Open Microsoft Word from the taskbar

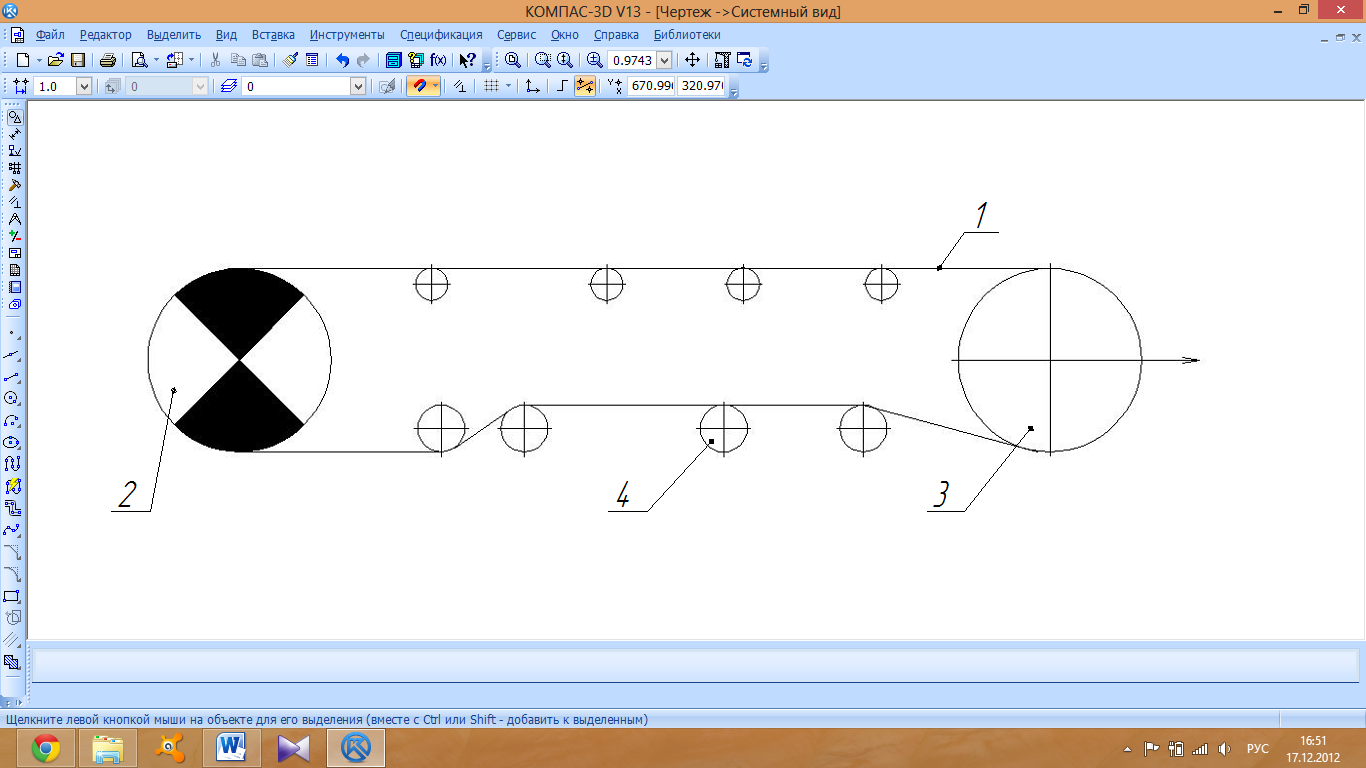click(231, 747)
